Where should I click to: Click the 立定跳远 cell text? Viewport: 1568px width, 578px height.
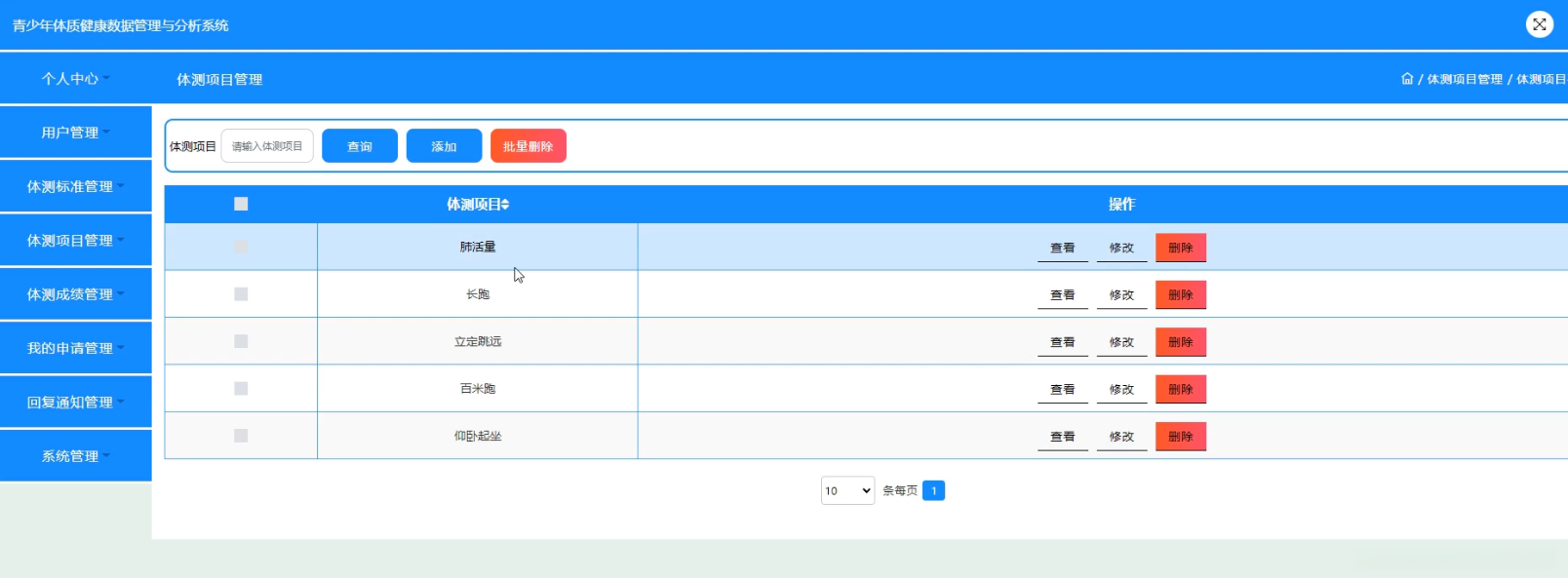[478, 341]
